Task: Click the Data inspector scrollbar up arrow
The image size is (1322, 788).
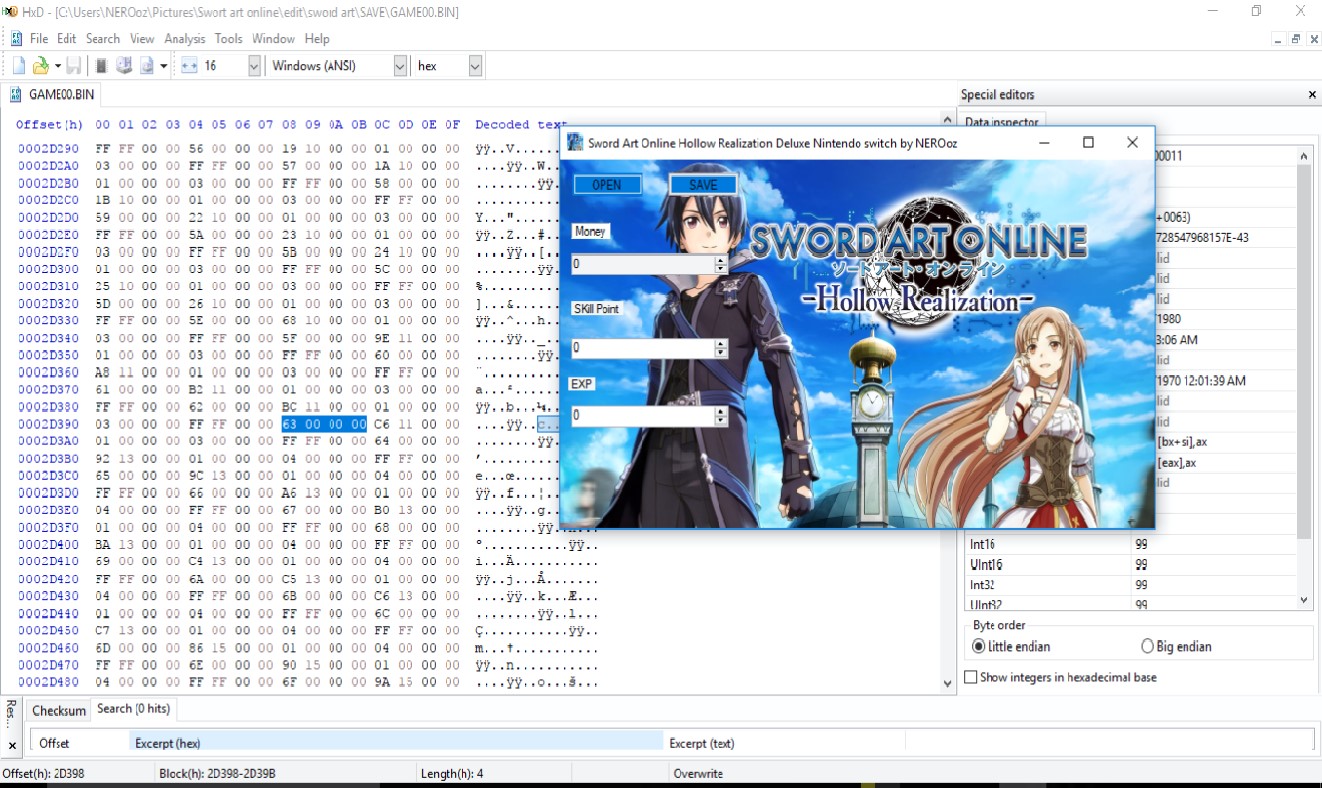Action: 1304,156
